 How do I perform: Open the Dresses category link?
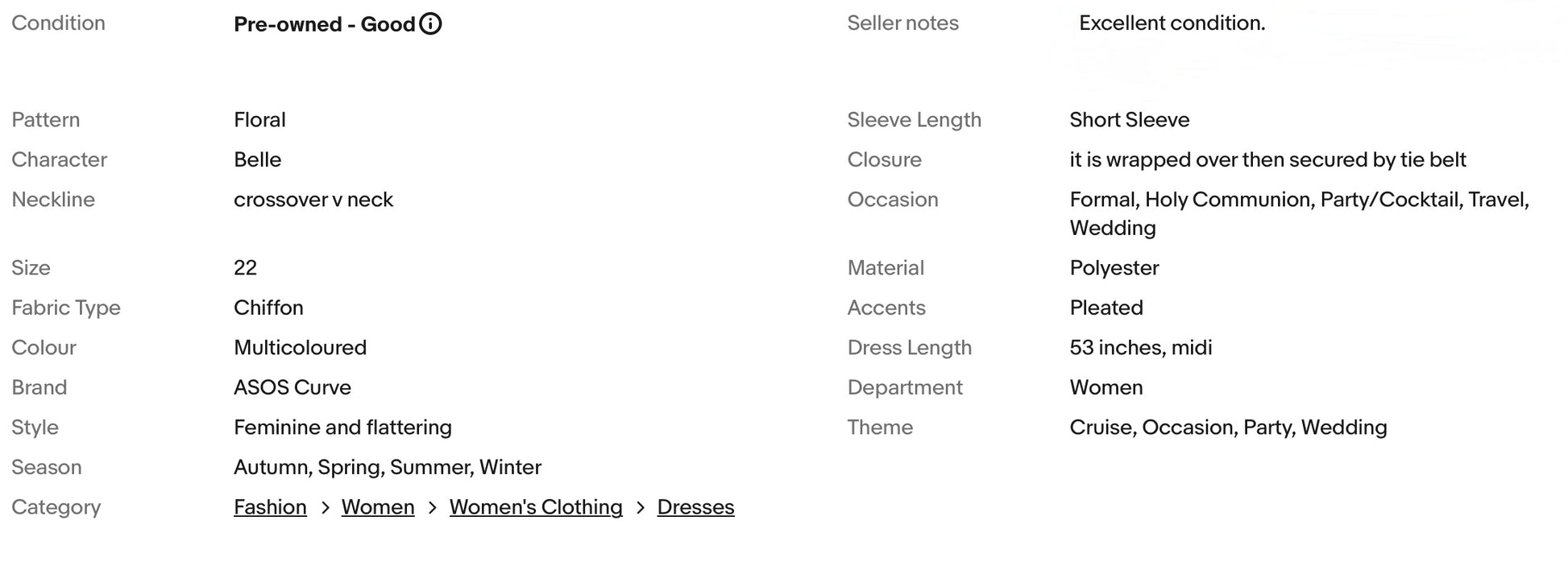[695, 507]
